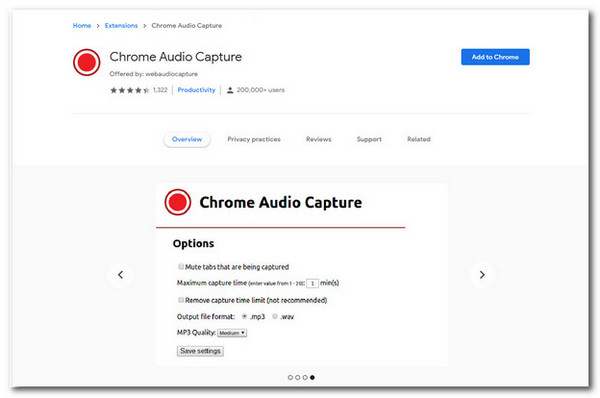This screenshot has height=398, width=600.
Task: Click the 'Chrome Audio Capture' page title
Action: tap(176, 57)
